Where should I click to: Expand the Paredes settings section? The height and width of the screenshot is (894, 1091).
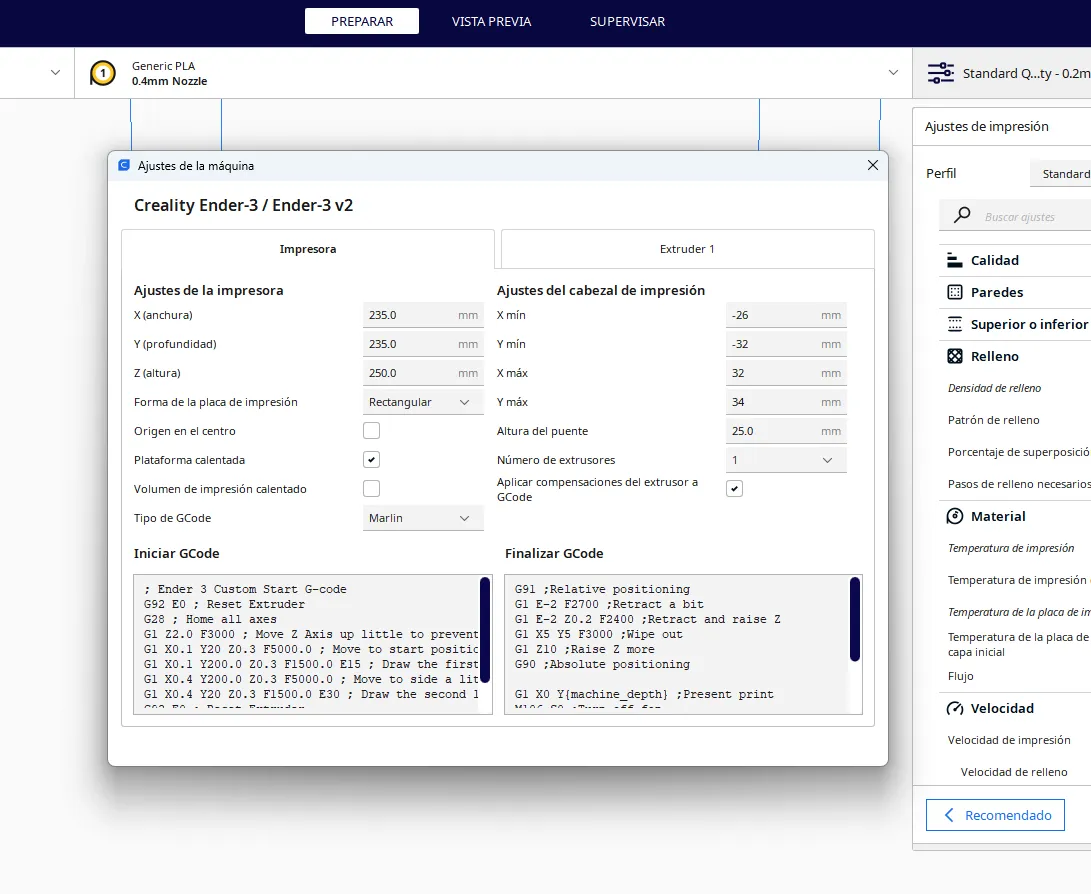(x=1015, y=292)
